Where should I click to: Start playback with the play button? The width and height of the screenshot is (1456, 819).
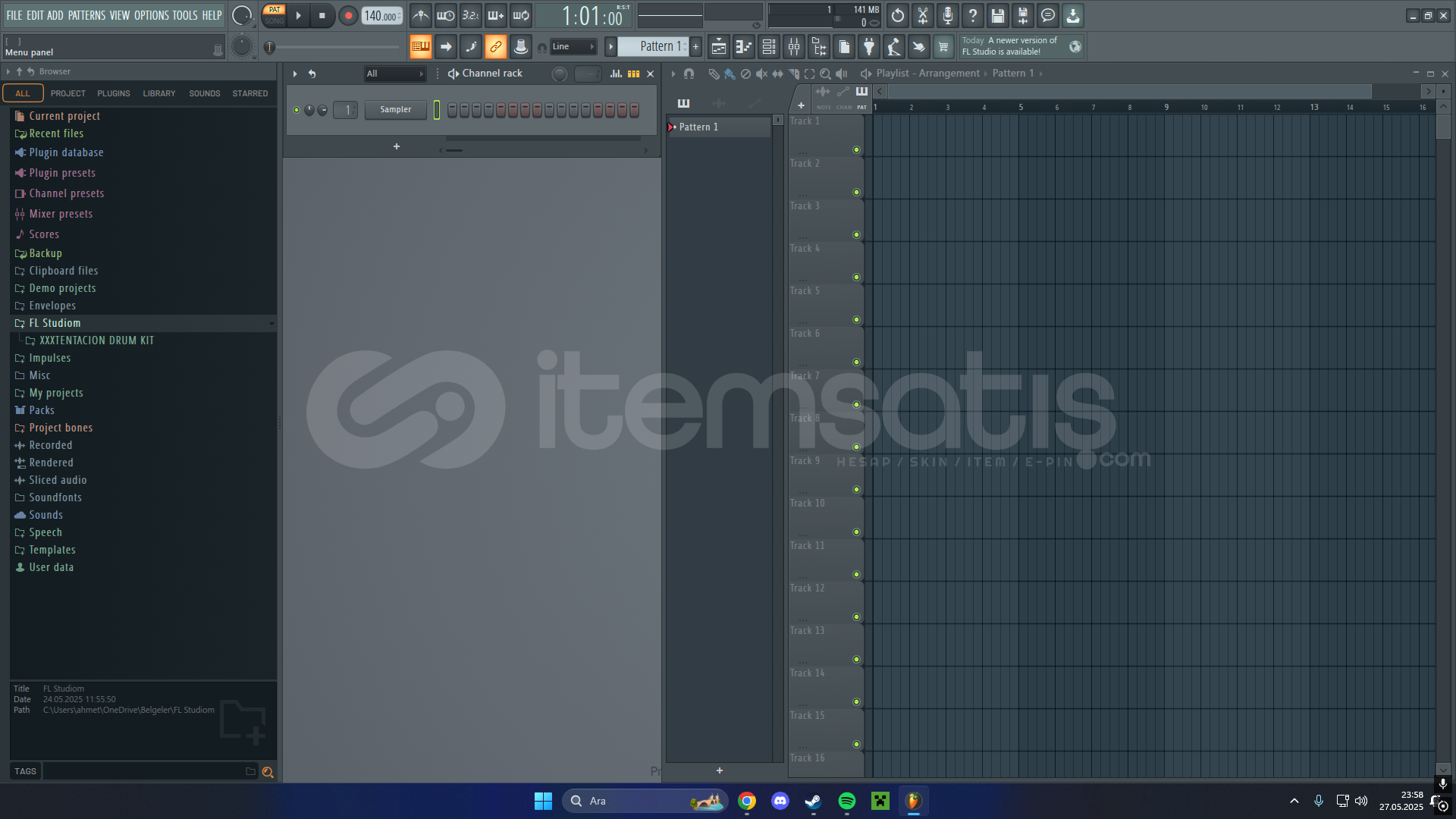(298, 15)
